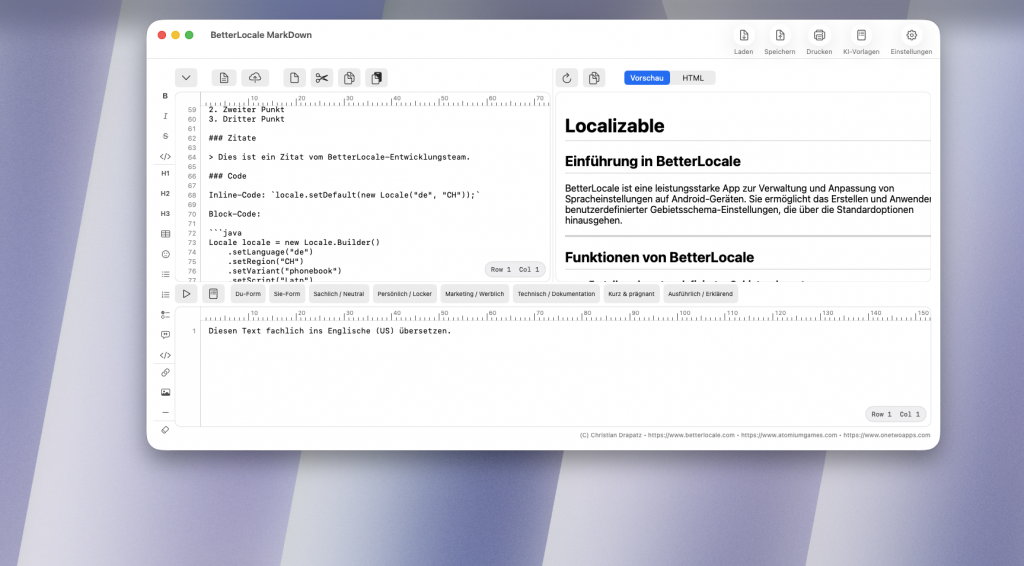Click the eraser icon in sidebar
Viewport: 1024px width, 566px height.
point(165,430)
